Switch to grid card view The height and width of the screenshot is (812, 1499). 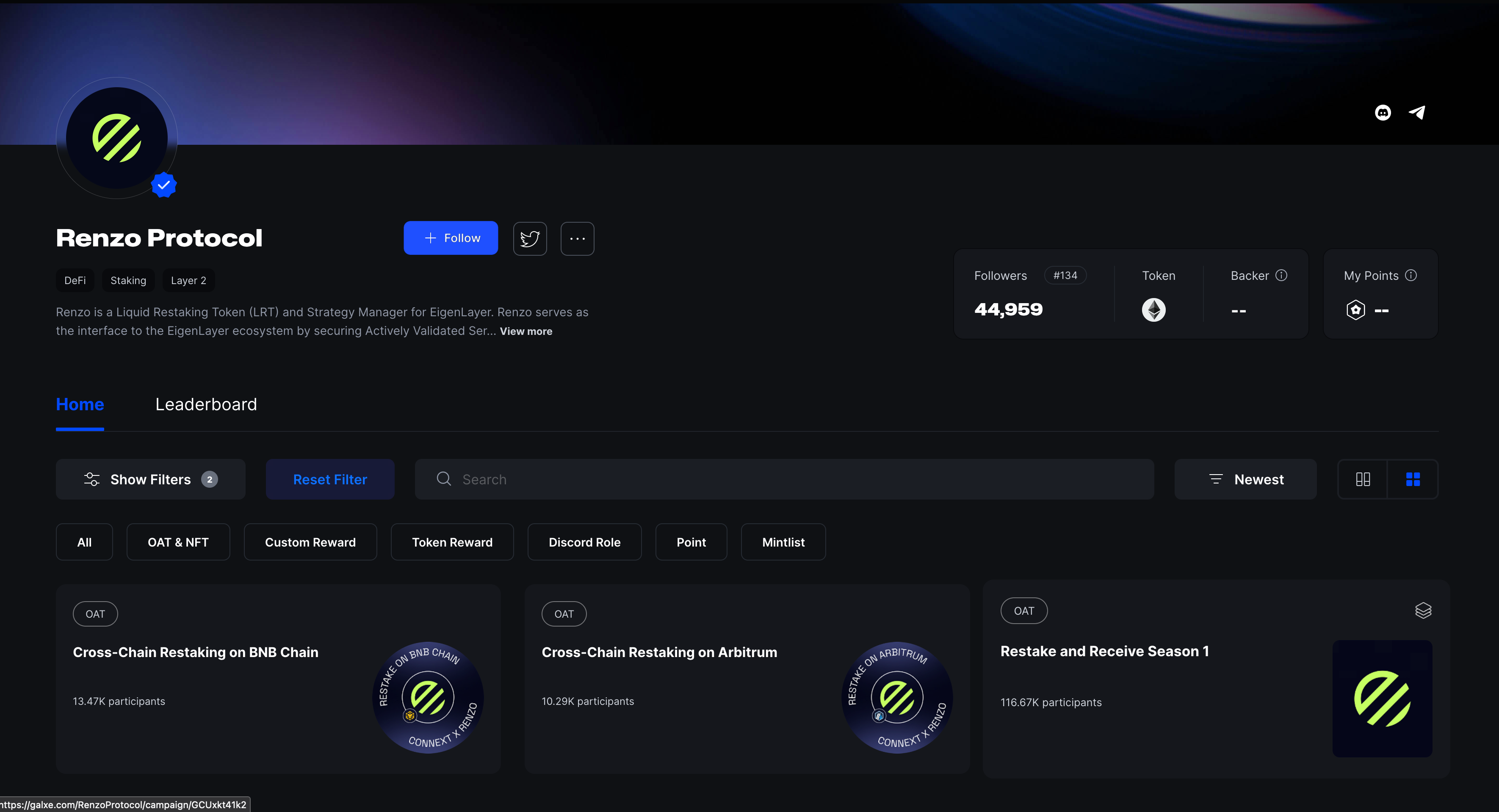click(x=1413, y=479)
